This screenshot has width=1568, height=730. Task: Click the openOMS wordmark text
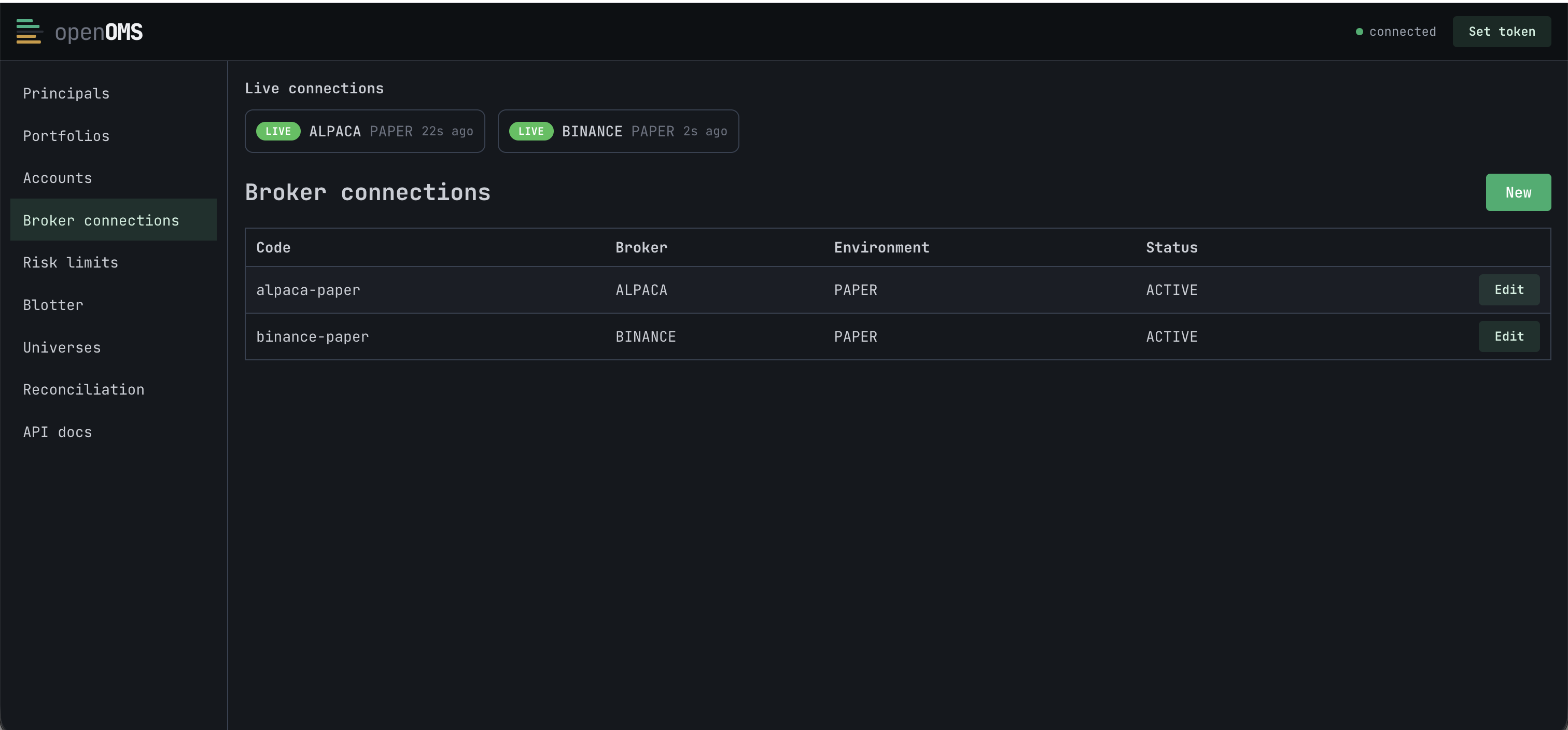click(x=99, y=32)
